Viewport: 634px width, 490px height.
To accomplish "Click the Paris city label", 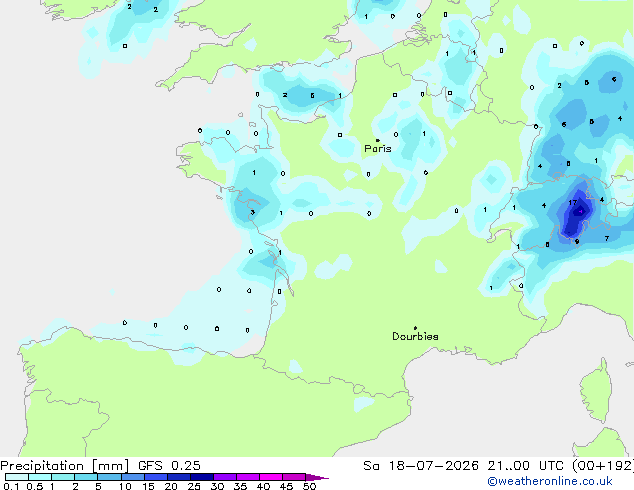I will (x=378, y=149).
